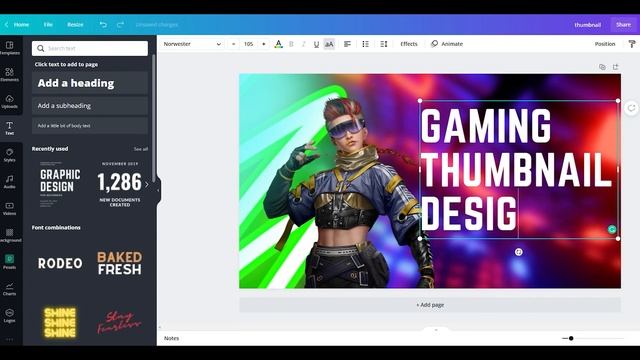Toggle uppercase text formatting

[329, 44]
